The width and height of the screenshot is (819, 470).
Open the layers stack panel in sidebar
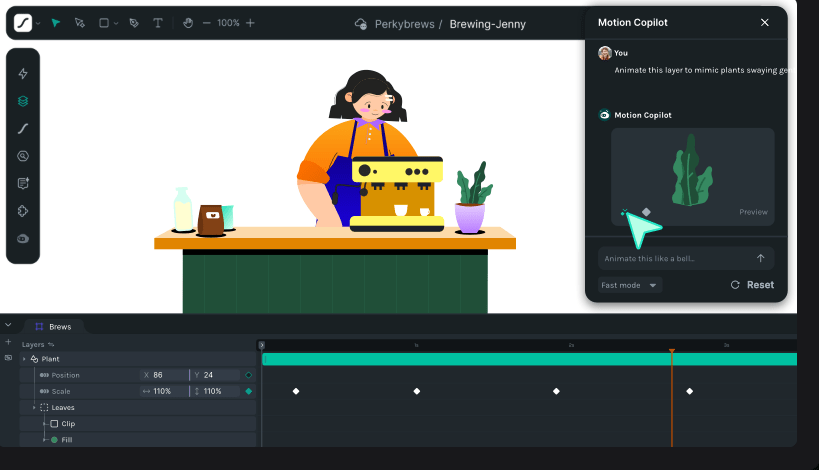point(23,101)
